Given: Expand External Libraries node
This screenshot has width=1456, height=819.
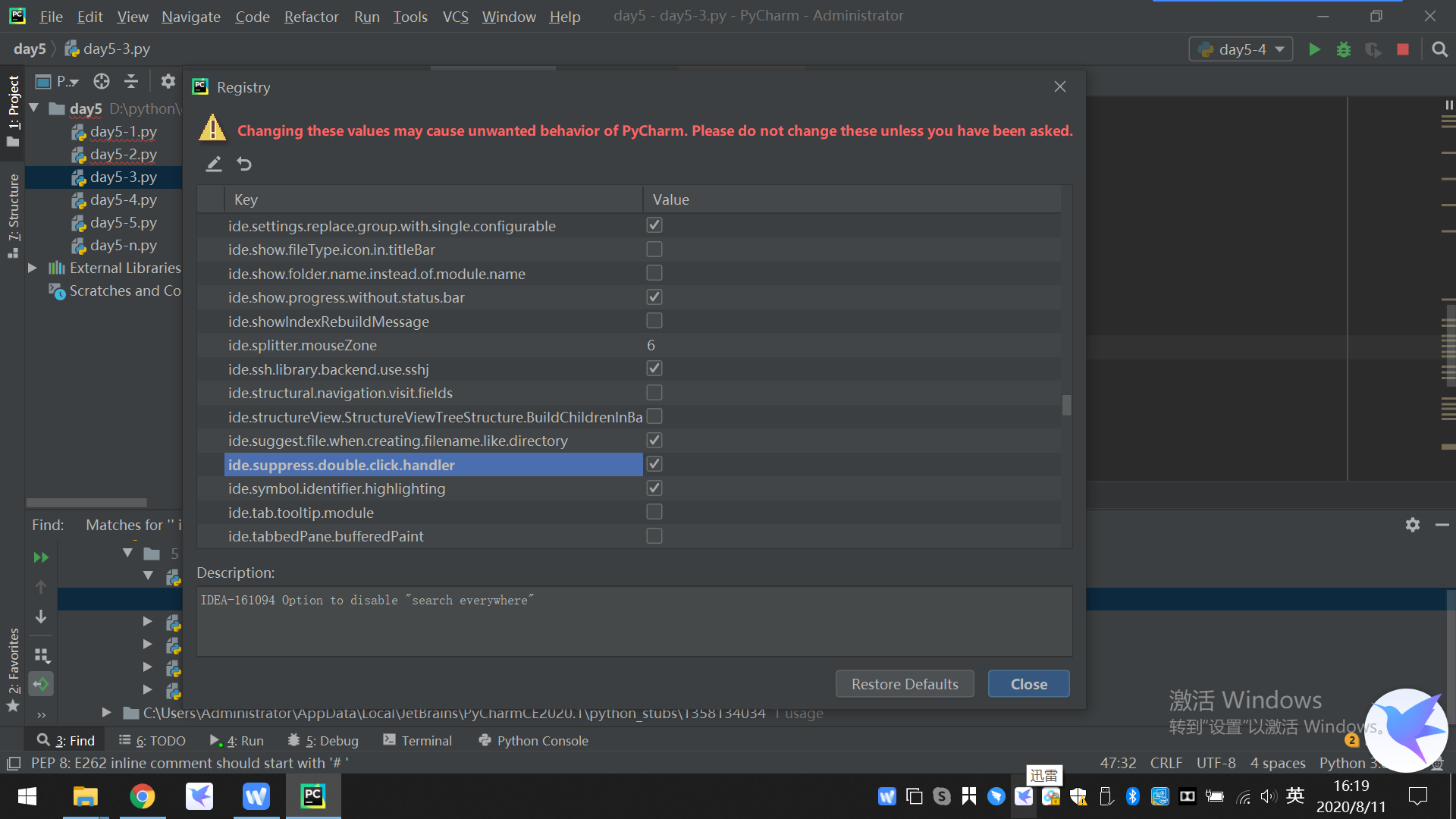Looking at the screenshot, I should (33, 268).
